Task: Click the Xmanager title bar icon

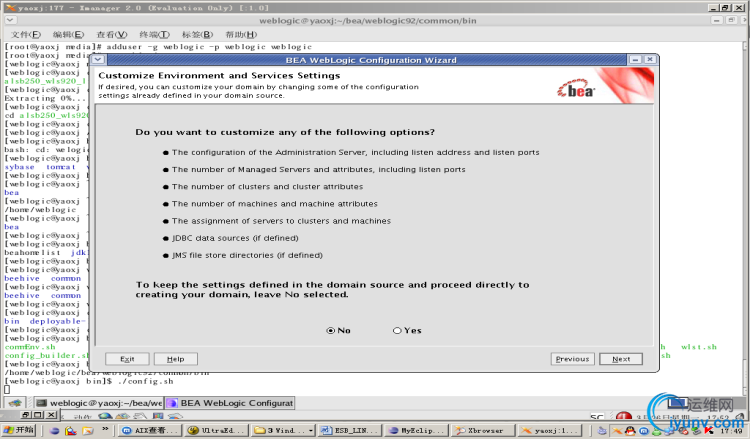Action: pos(10,8)
